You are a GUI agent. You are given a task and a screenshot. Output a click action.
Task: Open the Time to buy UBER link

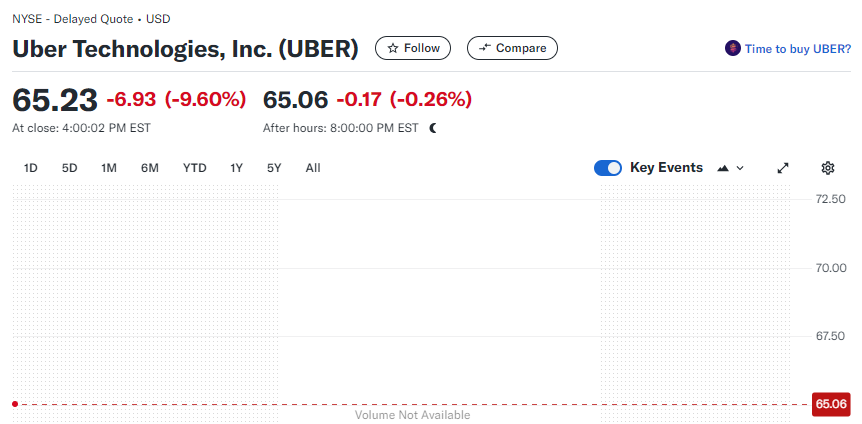point(797,48)
